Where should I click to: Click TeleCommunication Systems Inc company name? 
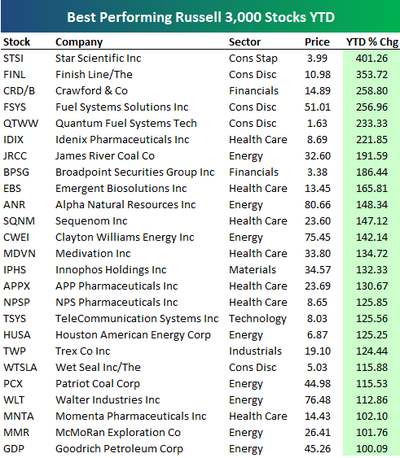(137, 319)
